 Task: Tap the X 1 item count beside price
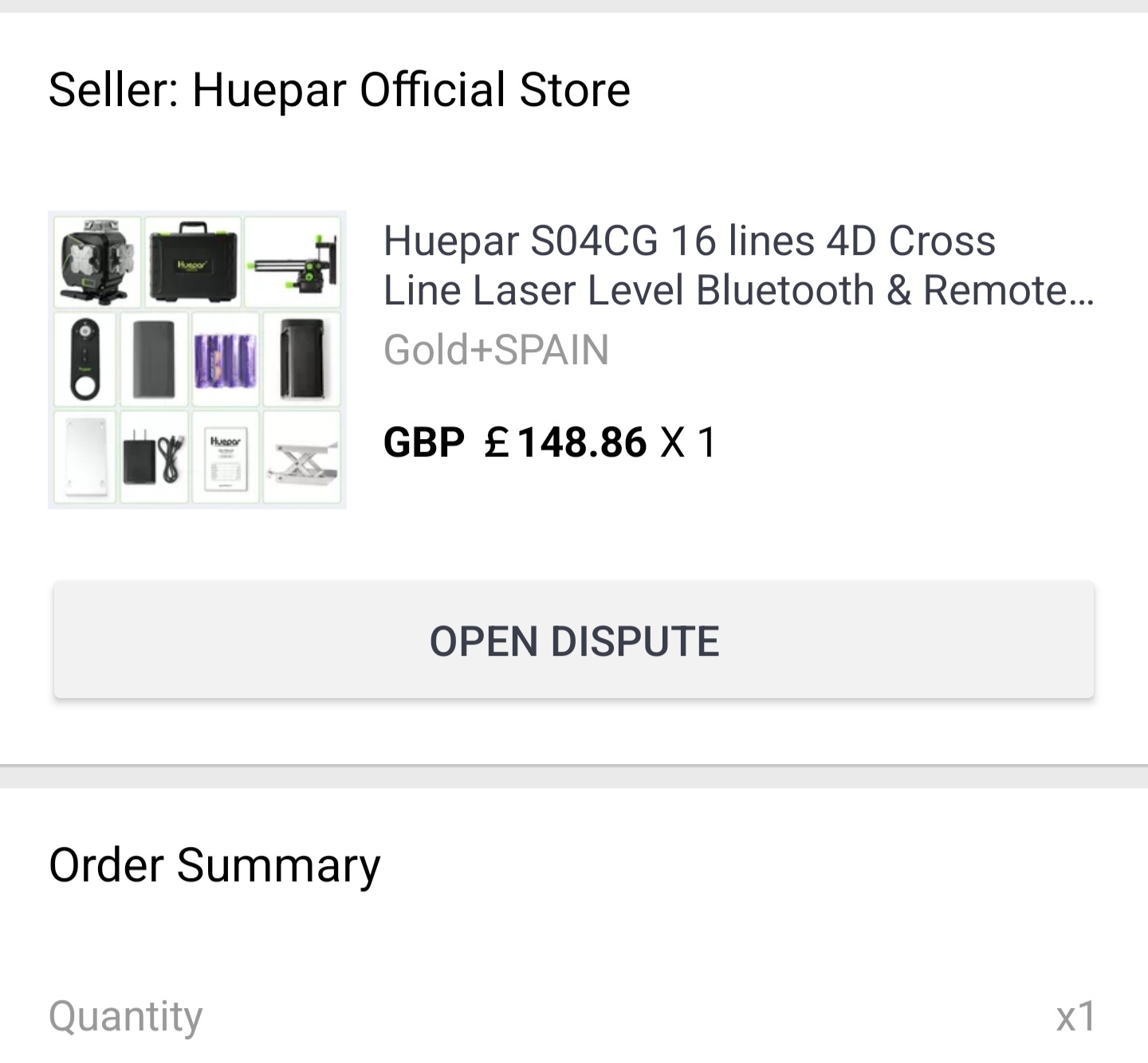pos(688,442)
